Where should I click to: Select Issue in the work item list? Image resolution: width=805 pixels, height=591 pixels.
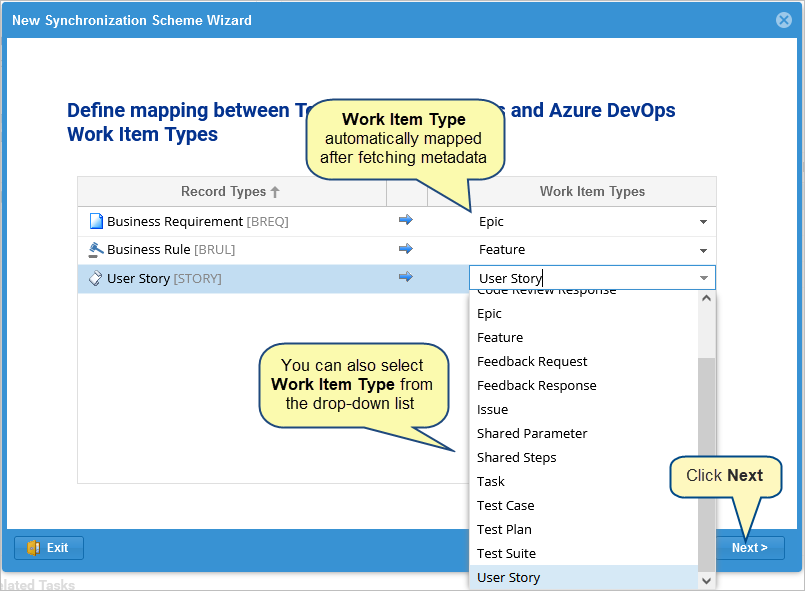point(492,409)
